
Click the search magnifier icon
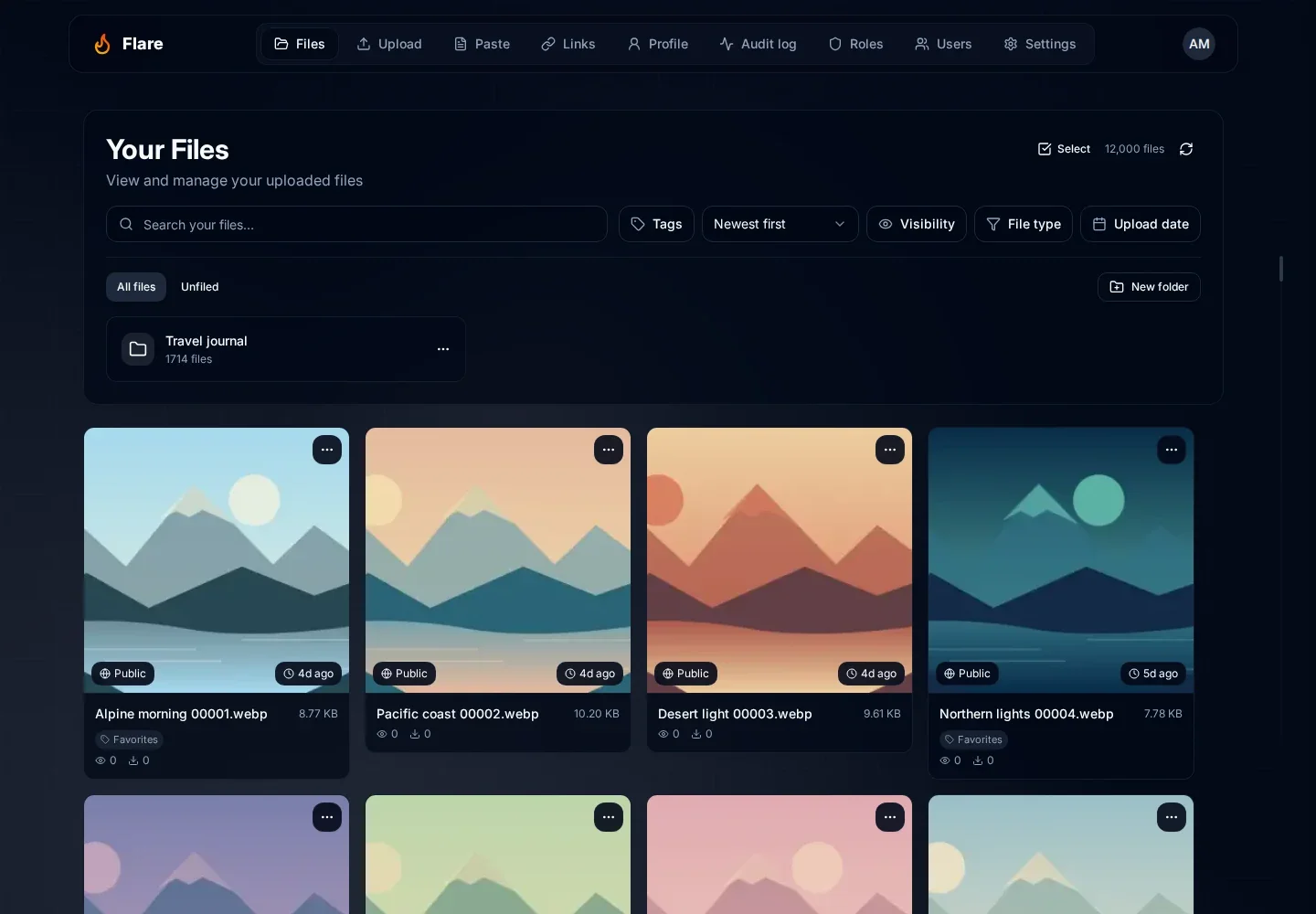pyautogui.click(x=126, y=224)
